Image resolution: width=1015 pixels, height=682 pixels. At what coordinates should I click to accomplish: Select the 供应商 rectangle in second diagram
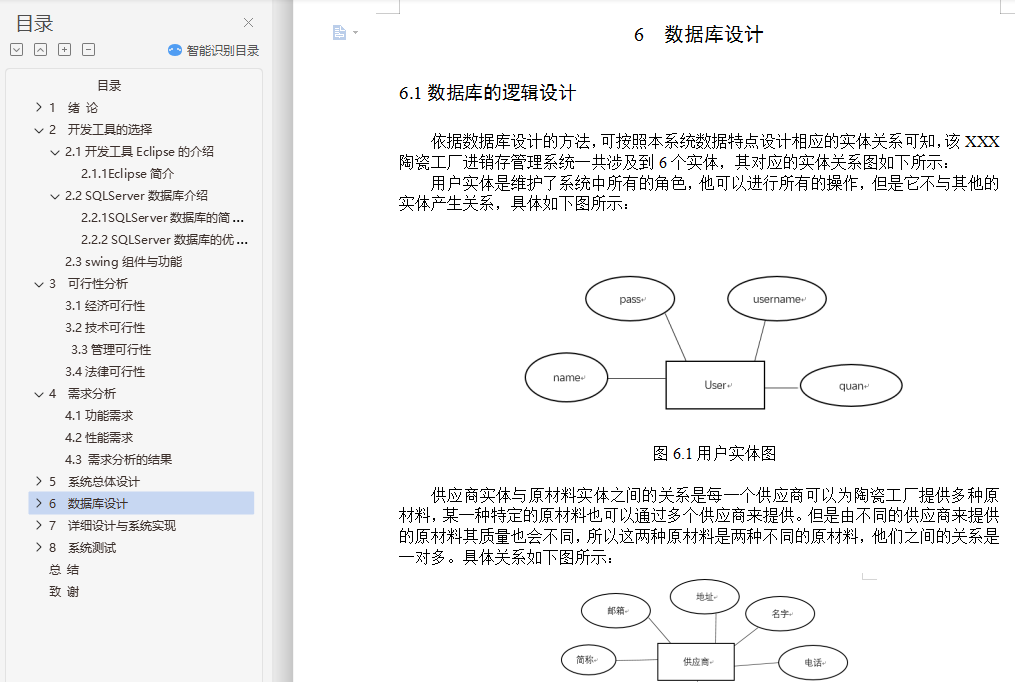696,662
